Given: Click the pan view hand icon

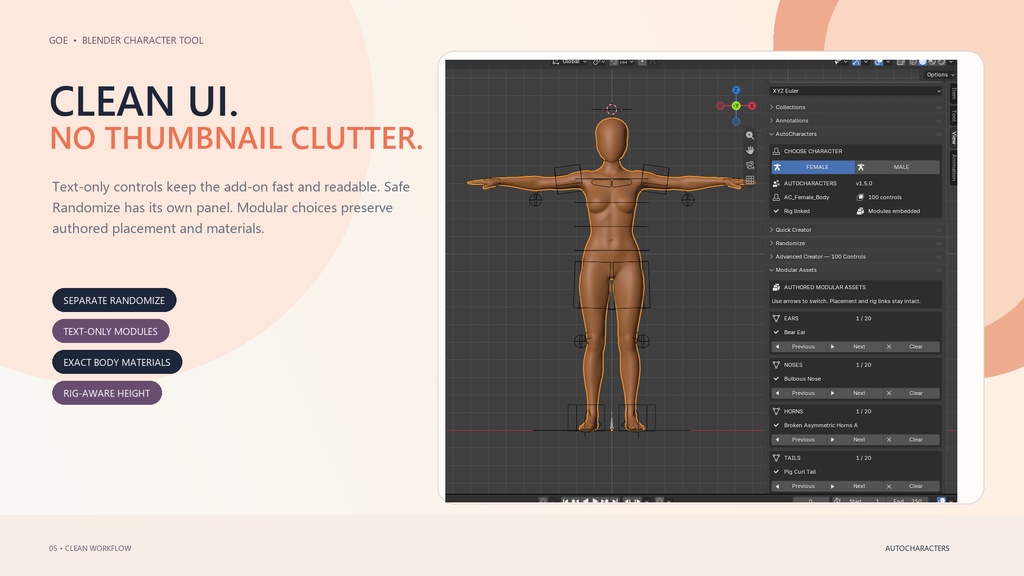Looking at the screenshot, I should click(x=750, y=150).
